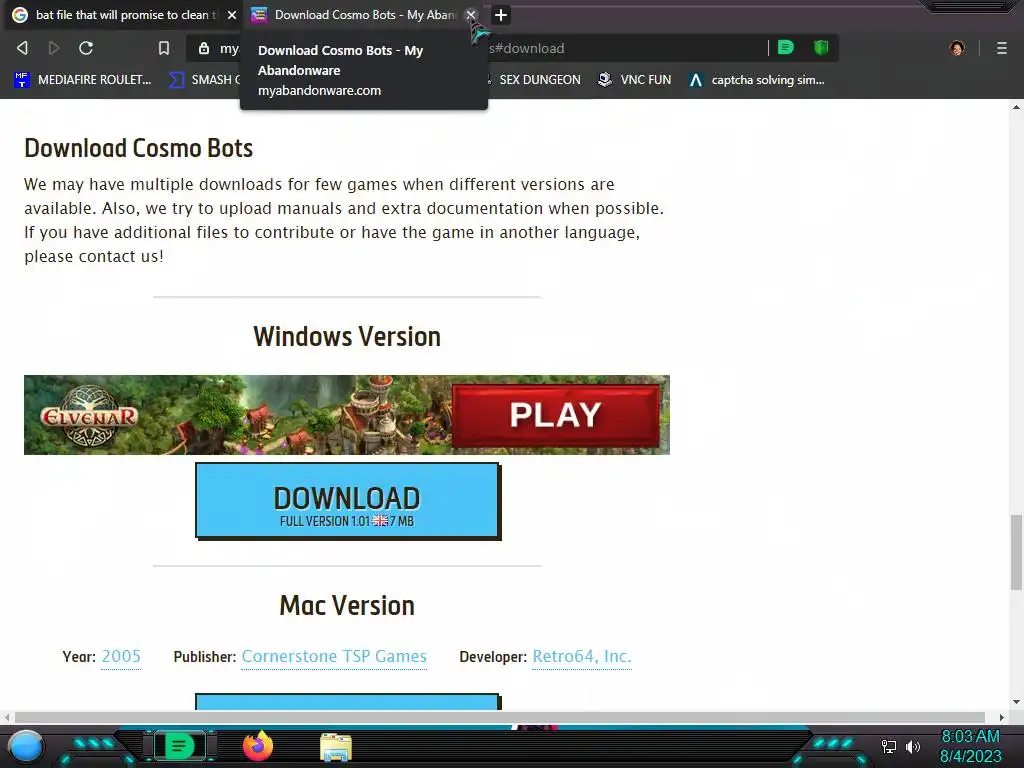Click the browser forward arrow
This screenshot has height=768, width=1024.
pyautogui.click(x=54, y=48)
